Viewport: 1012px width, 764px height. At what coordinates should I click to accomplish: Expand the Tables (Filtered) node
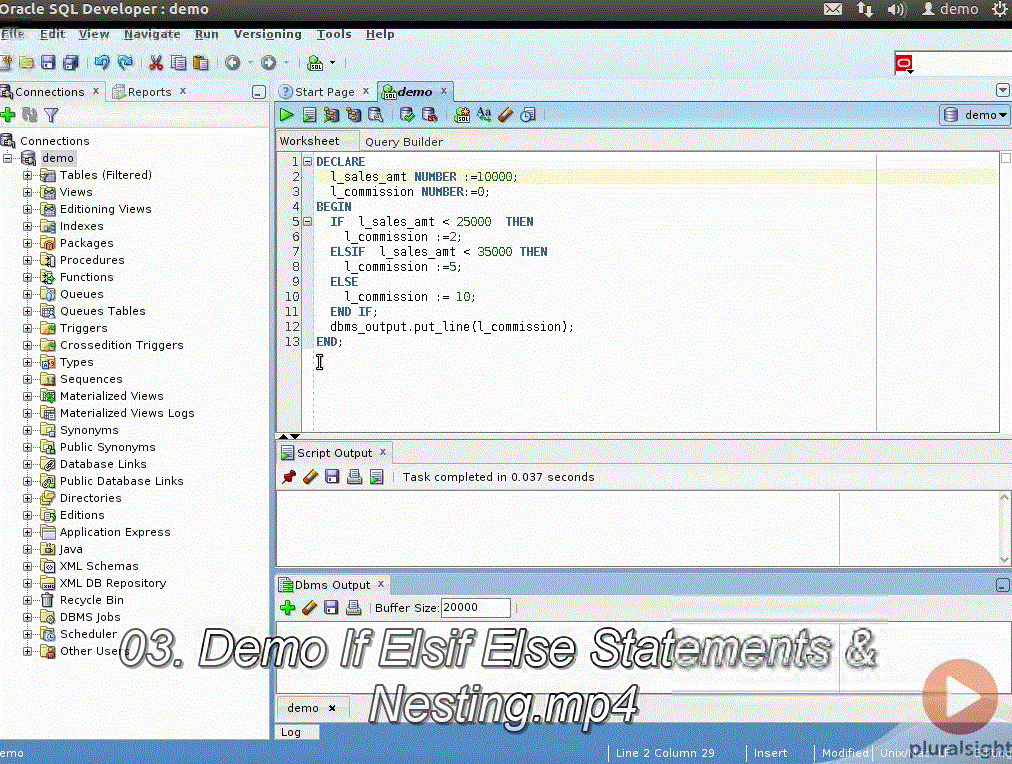[27, 175]
